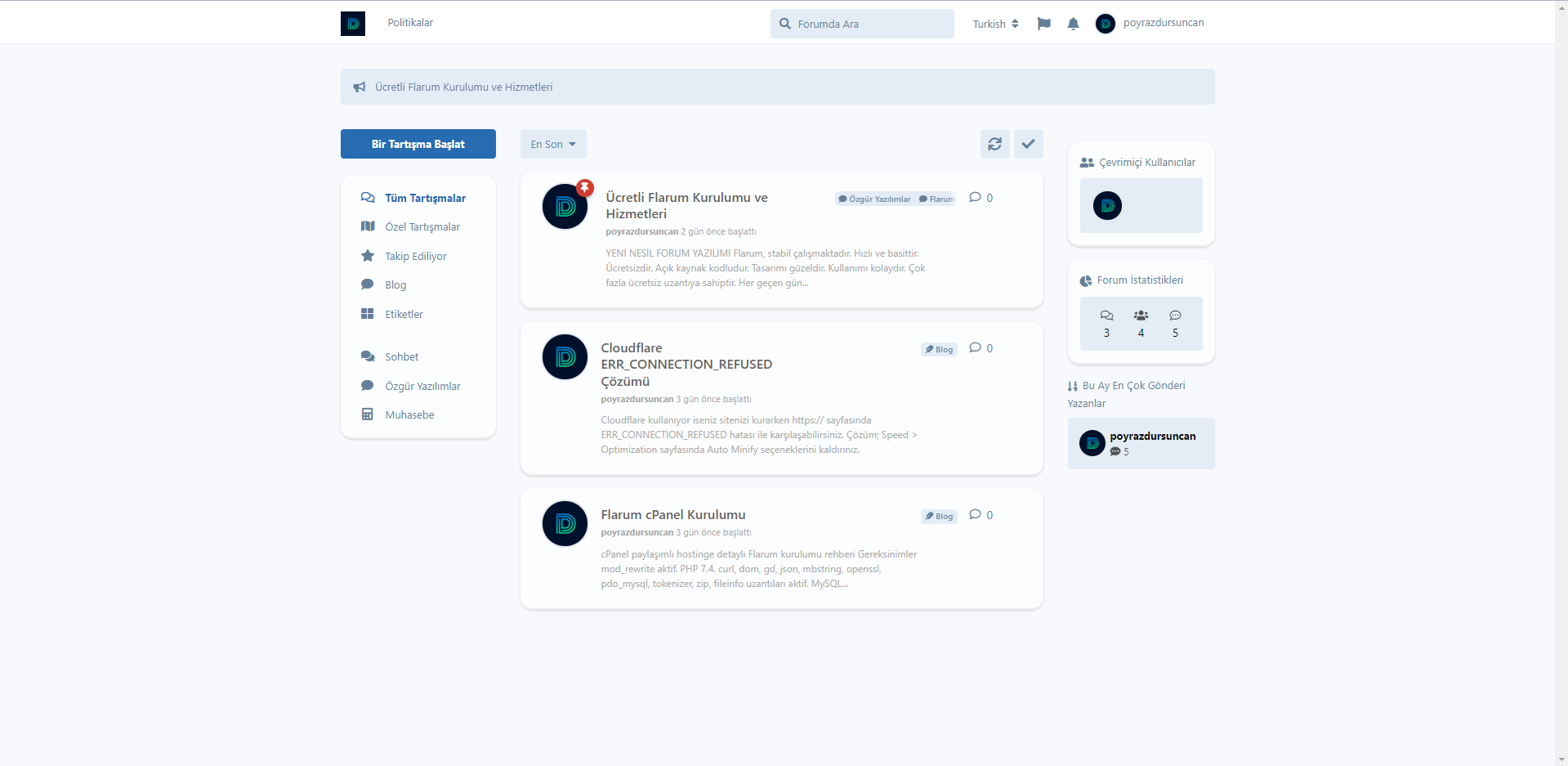Click the Blog tag on Flarum cPanel discussion
The width and height of the screenshot is (1568, 766).
pos(939,516)
